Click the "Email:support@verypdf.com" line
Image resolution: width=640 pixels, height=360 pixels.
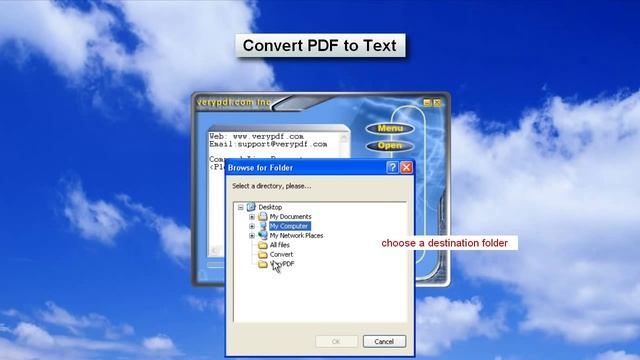point(268,144)
